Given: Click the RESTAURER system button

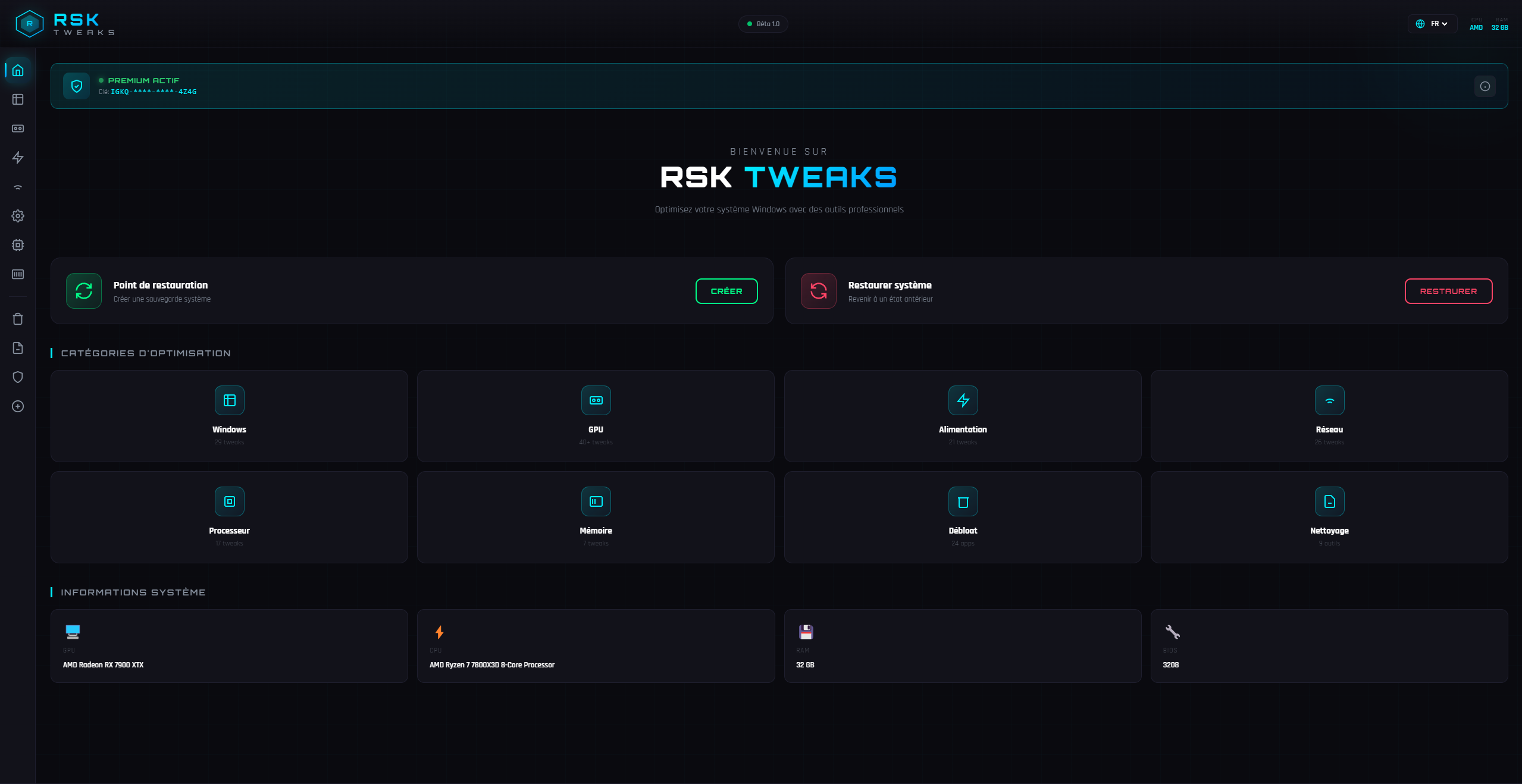Looking at the screenshot, I should pyautogui.click(x=1448, y=291).
